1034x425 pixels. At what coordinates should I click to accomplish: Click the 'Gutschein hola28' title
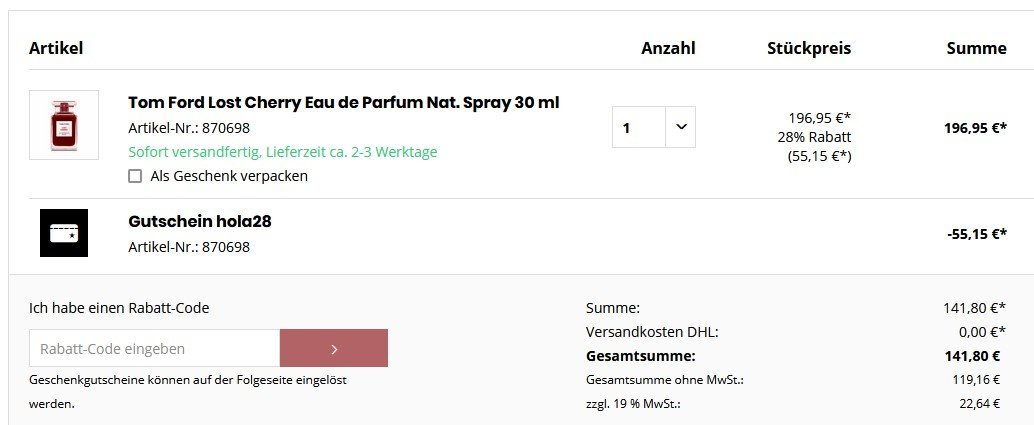click(200, 221)
